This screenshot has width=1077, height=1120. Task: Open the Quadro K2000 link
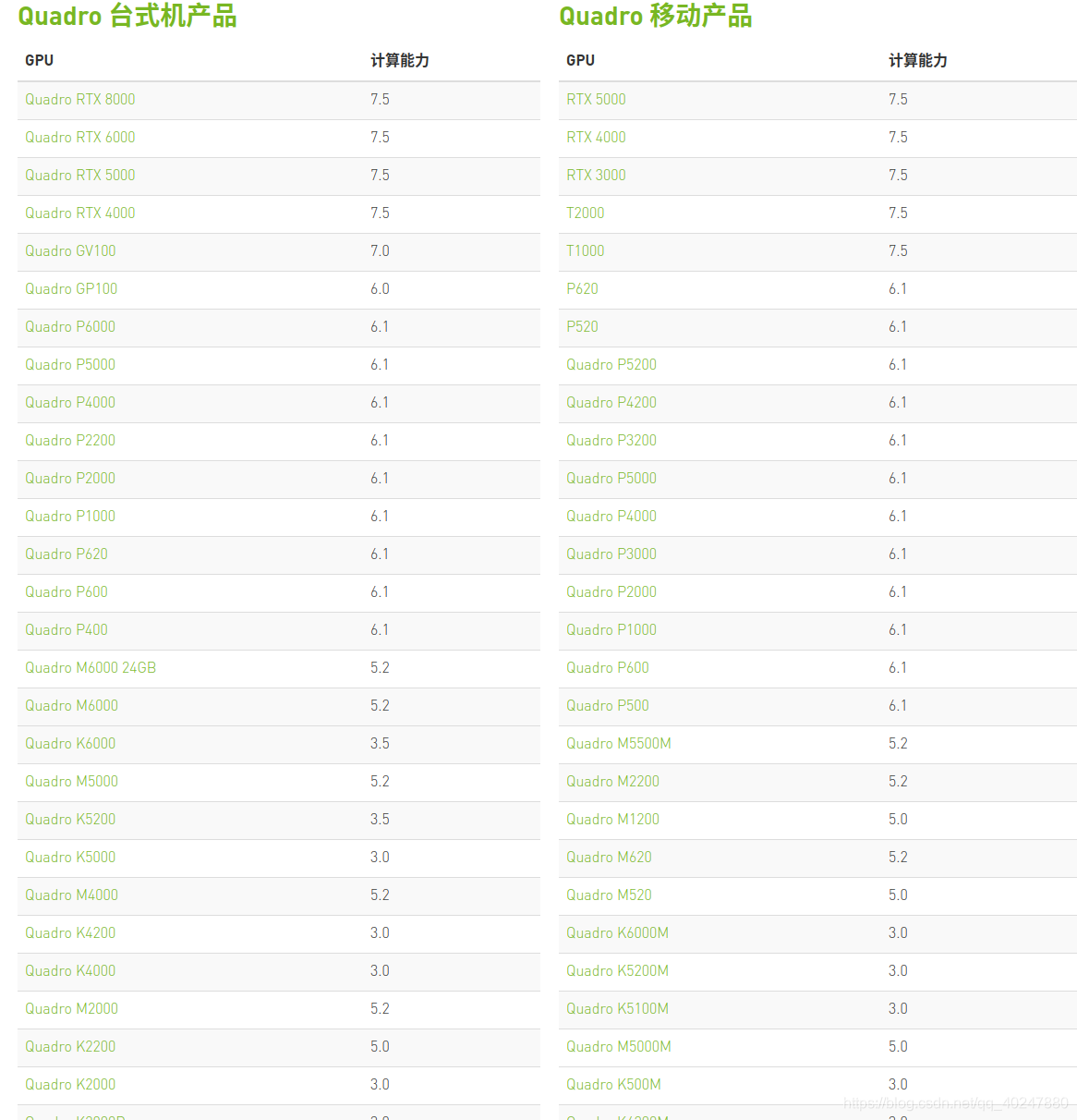pos(70,1085)
